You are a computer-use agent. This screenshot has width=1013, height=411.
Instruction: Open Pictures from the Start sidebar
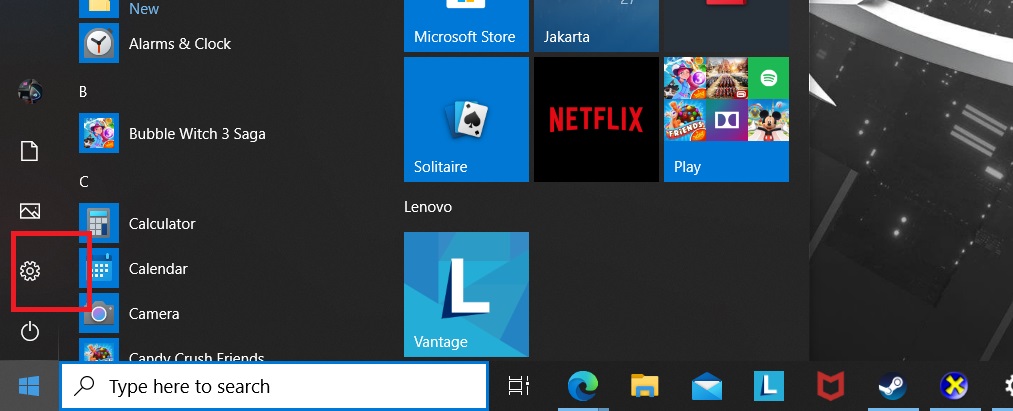[30, 211]
